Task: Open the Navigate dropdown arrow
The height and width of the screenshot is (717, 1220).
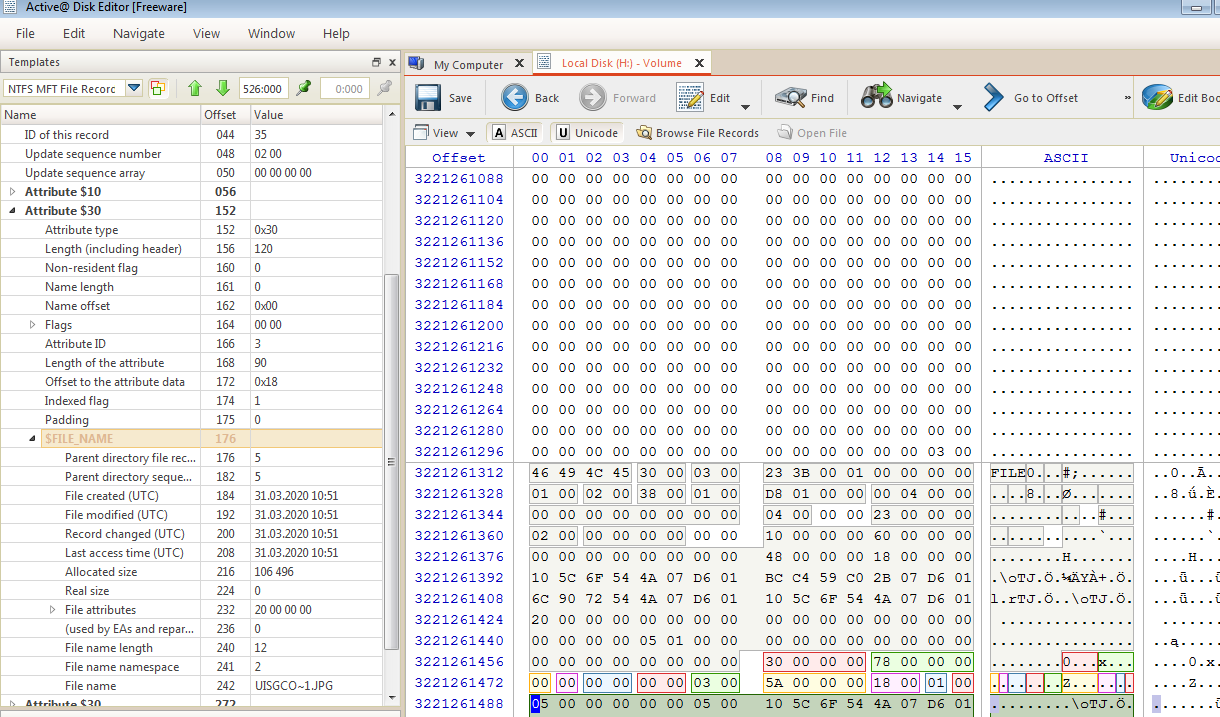Action: click(x=957, y=105)
